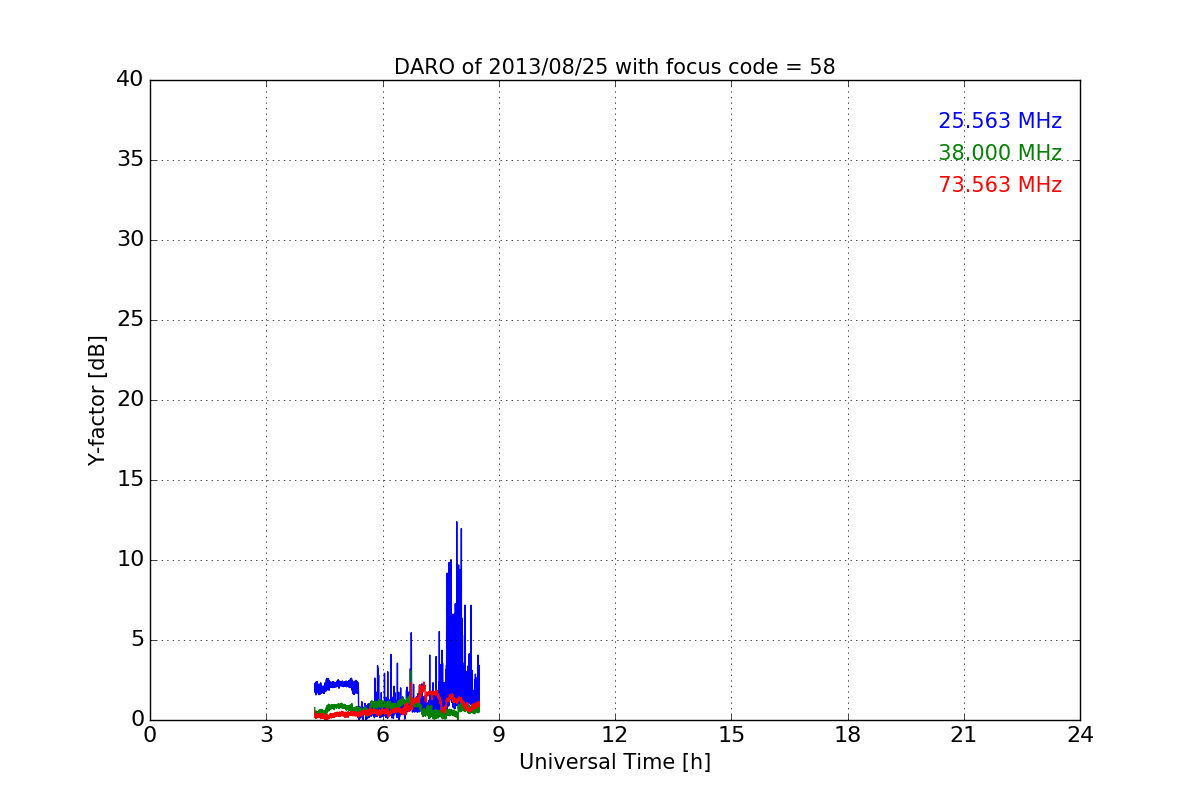Click the 'Universal Time [h]' axis label
This screenshot has width=1200, height=800.
[x=614, y=762]
